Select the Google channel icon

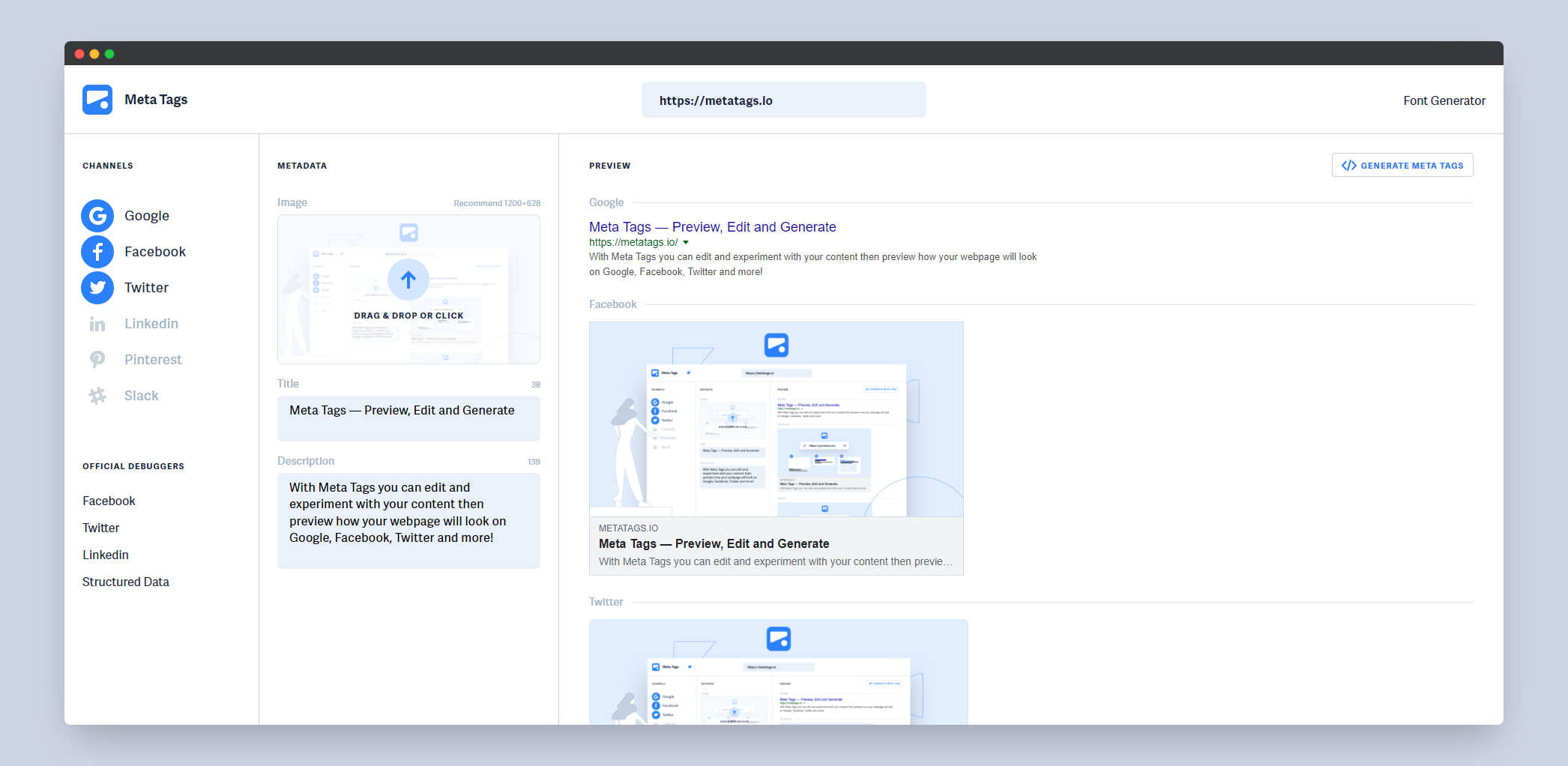pos(97,215)
